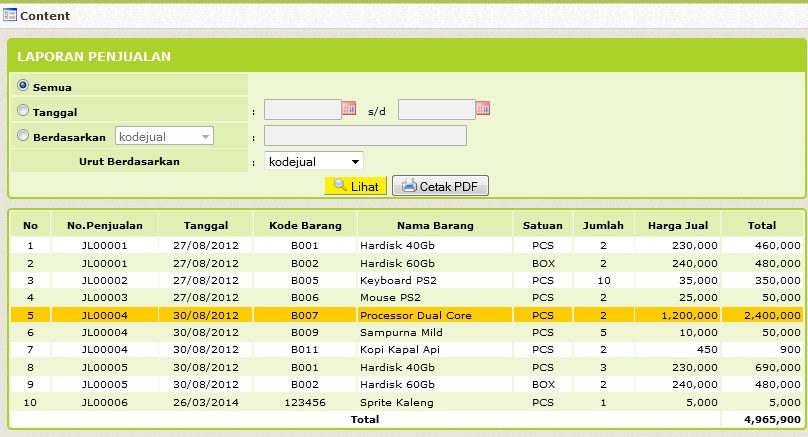Screen dimensions: 808x437
Task: Click the Harga Jual column header
Action: coord(678,225)
